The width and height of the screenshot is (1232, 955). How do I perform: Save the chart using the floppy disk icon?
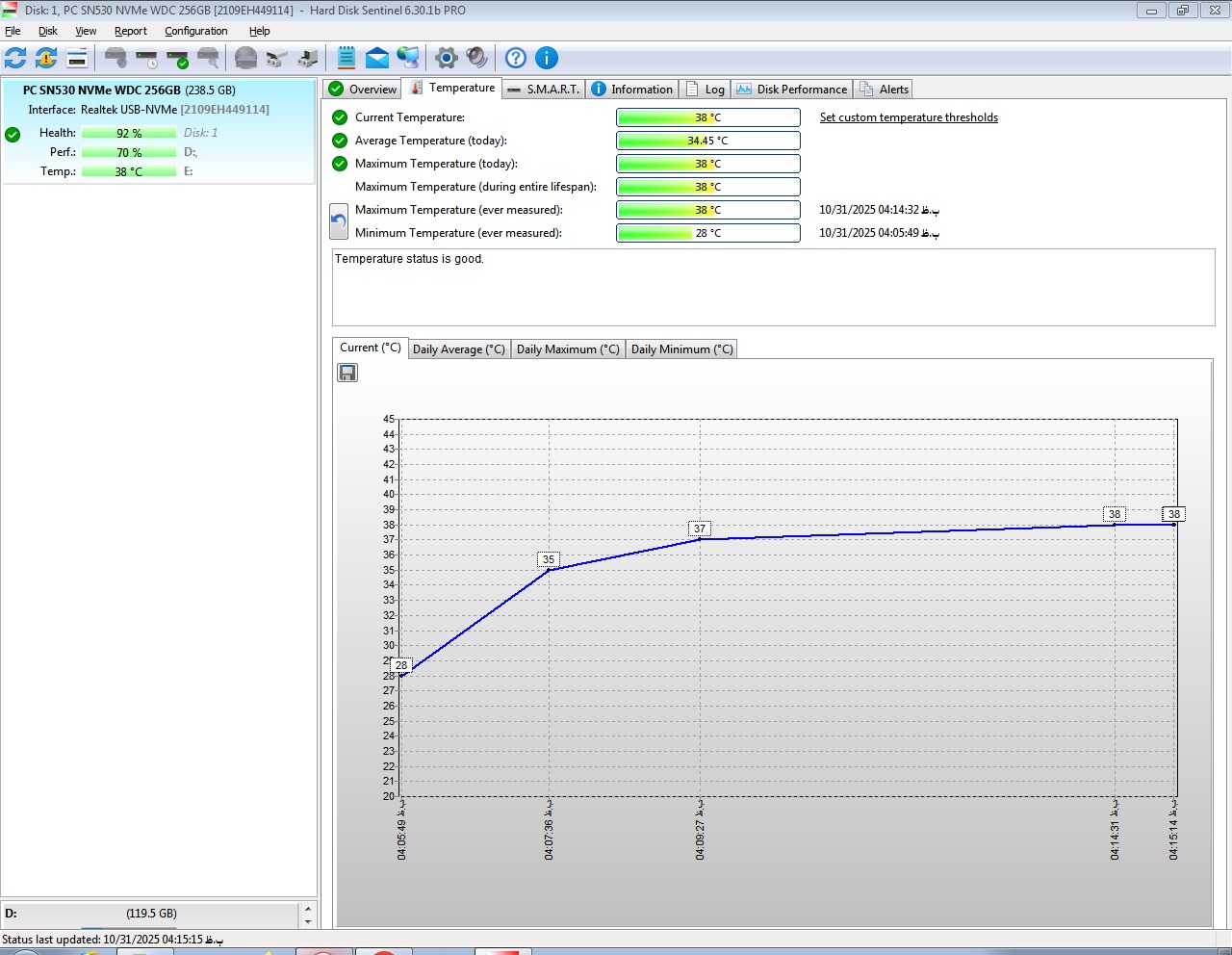(347, 373)
